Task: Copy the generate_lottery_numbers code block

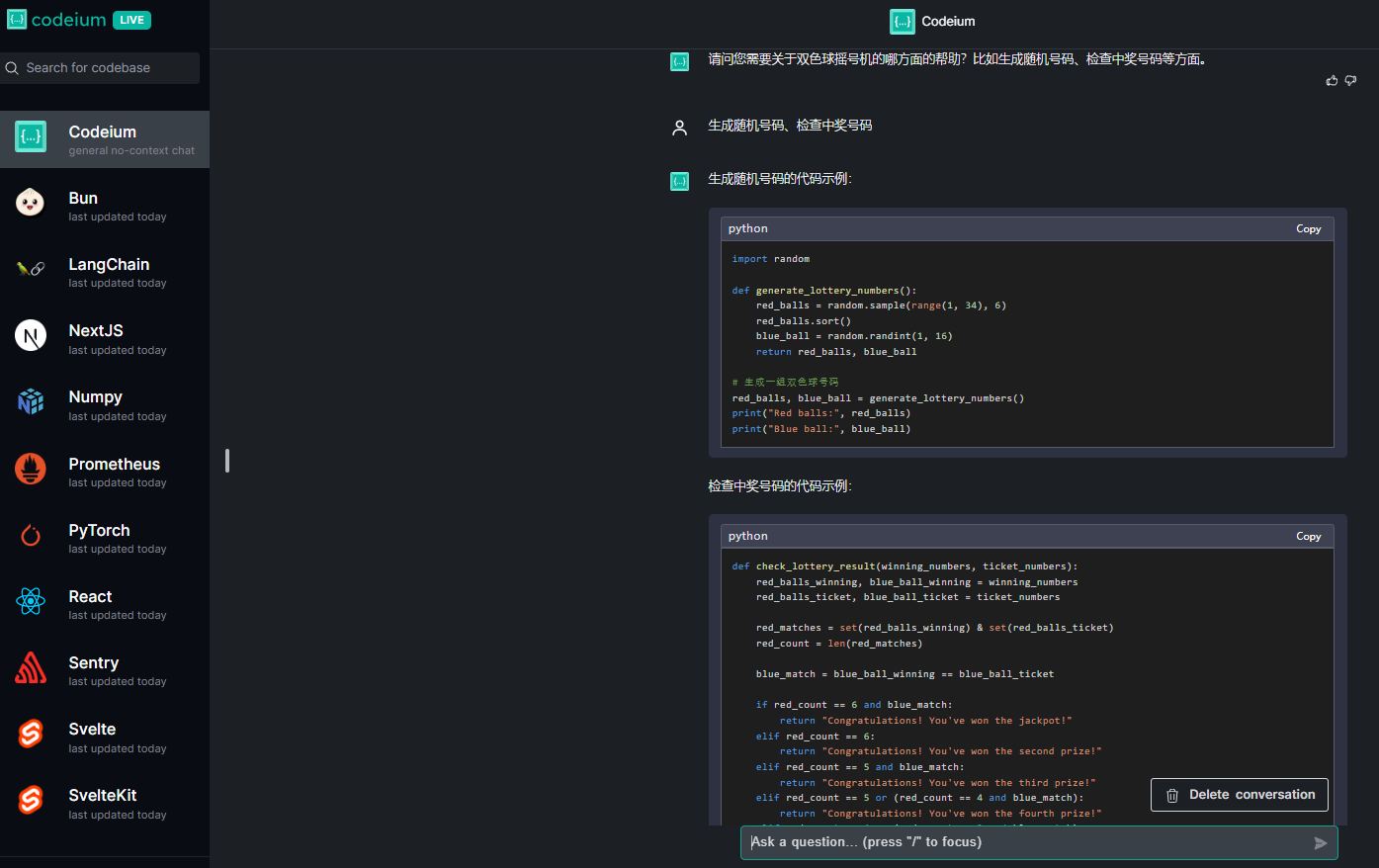Action: (x=1308, y=228)
